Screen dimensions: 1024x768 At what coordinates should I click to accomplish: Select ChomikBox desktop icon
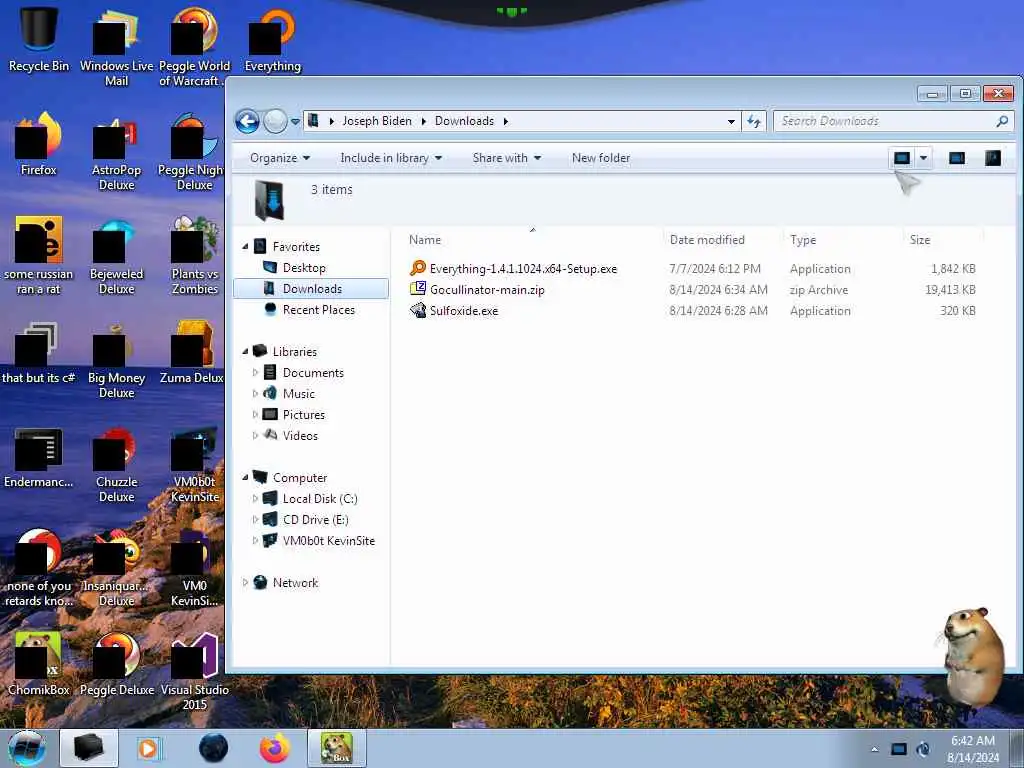(39, 664)
